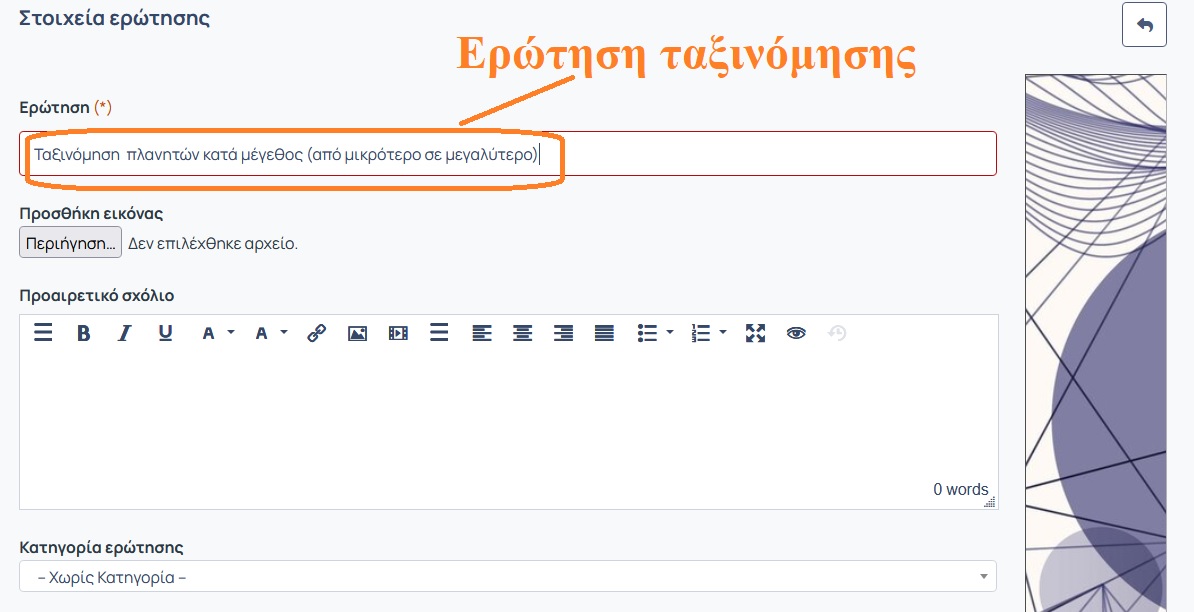The image size is (1194, 612).
Task: Click the three-line icon after the media icon
Action: pyautogui.click(x=439, y=333)
